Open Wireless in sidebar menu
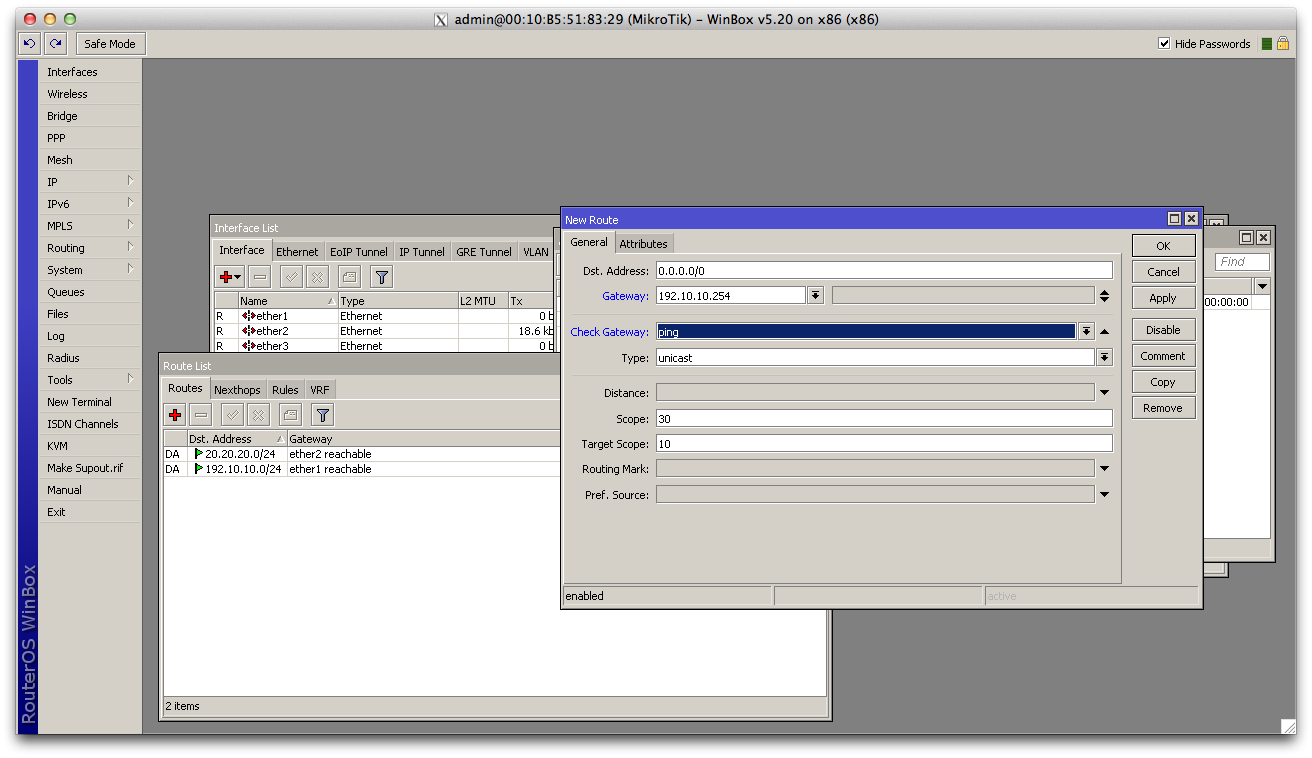This screenshot has height=758, width=1312. click(90, 94)
